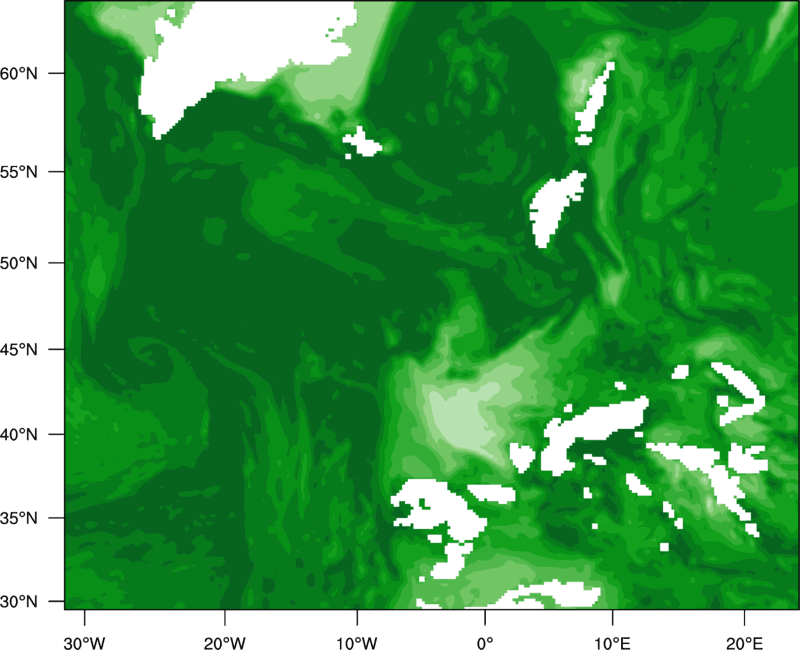The image size is (800, 650).
Task: Click the 45°N latitude label
Action: tap(19, 349)
